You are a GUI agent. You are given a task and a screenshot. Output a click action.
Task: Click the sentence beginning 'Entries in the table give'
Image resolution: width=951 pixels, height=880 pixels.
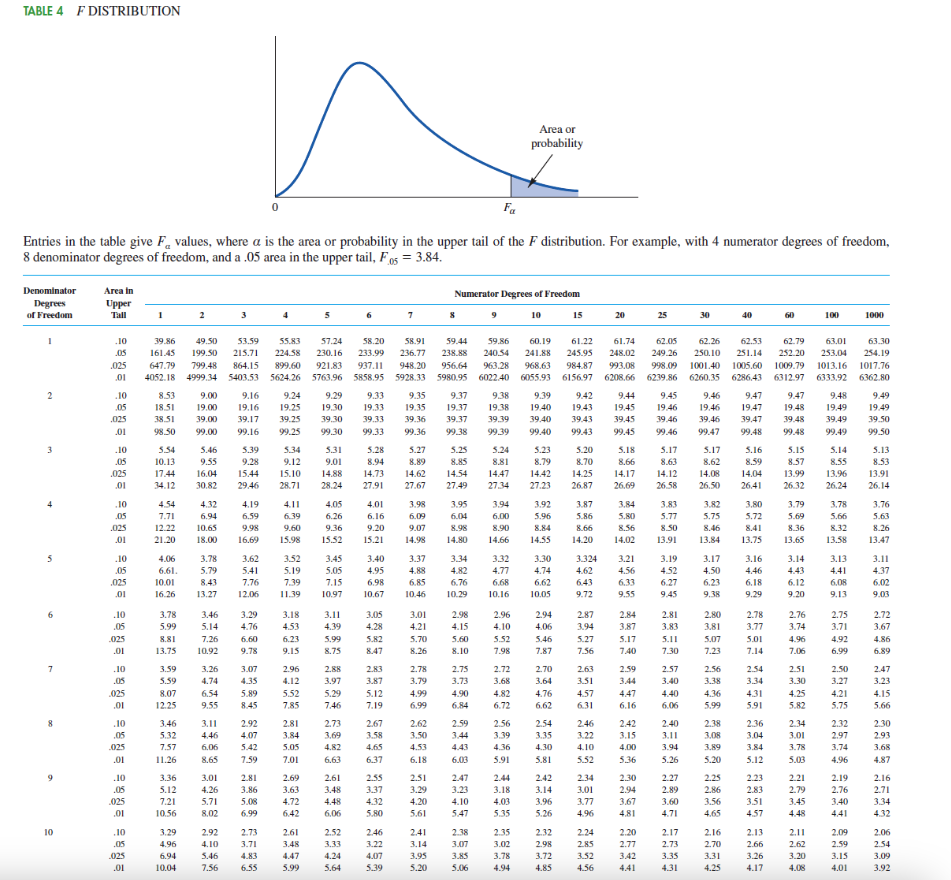coord(456,249)
